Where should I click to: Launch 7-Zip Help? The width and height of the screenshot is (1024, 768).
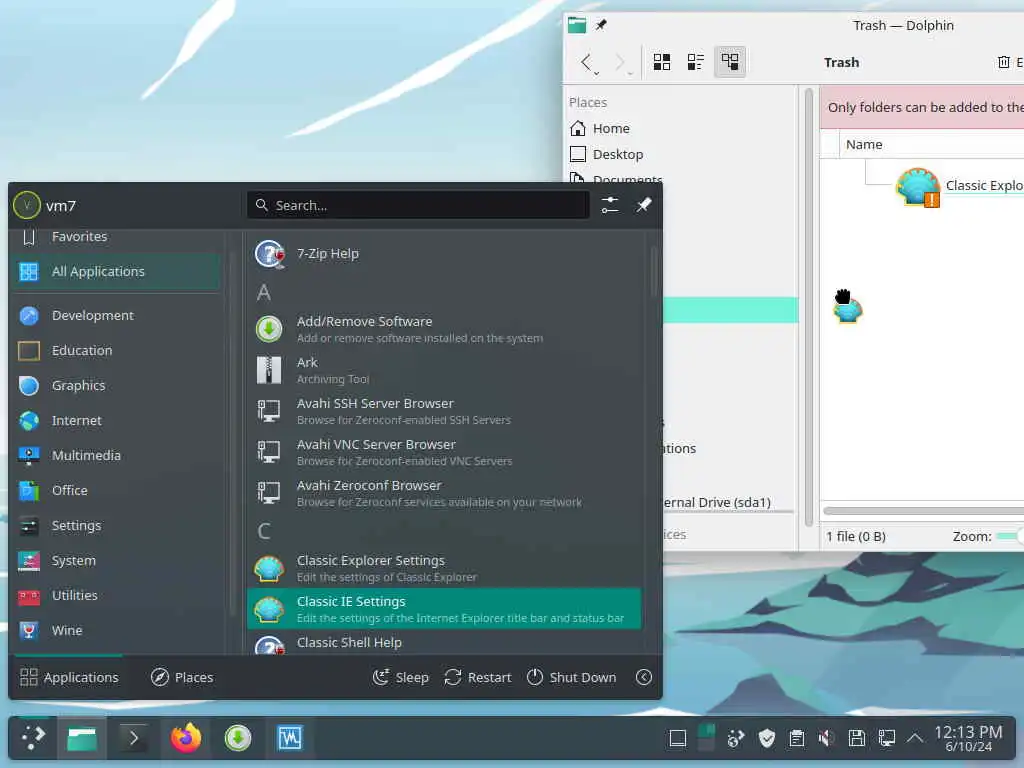444,253
